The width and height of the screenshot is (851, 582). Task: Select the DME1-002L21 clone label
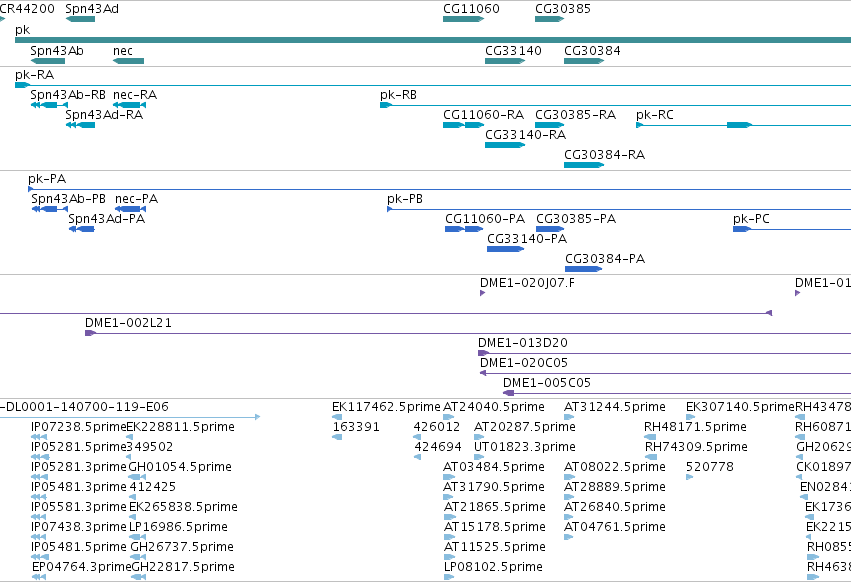click(128, 322)
